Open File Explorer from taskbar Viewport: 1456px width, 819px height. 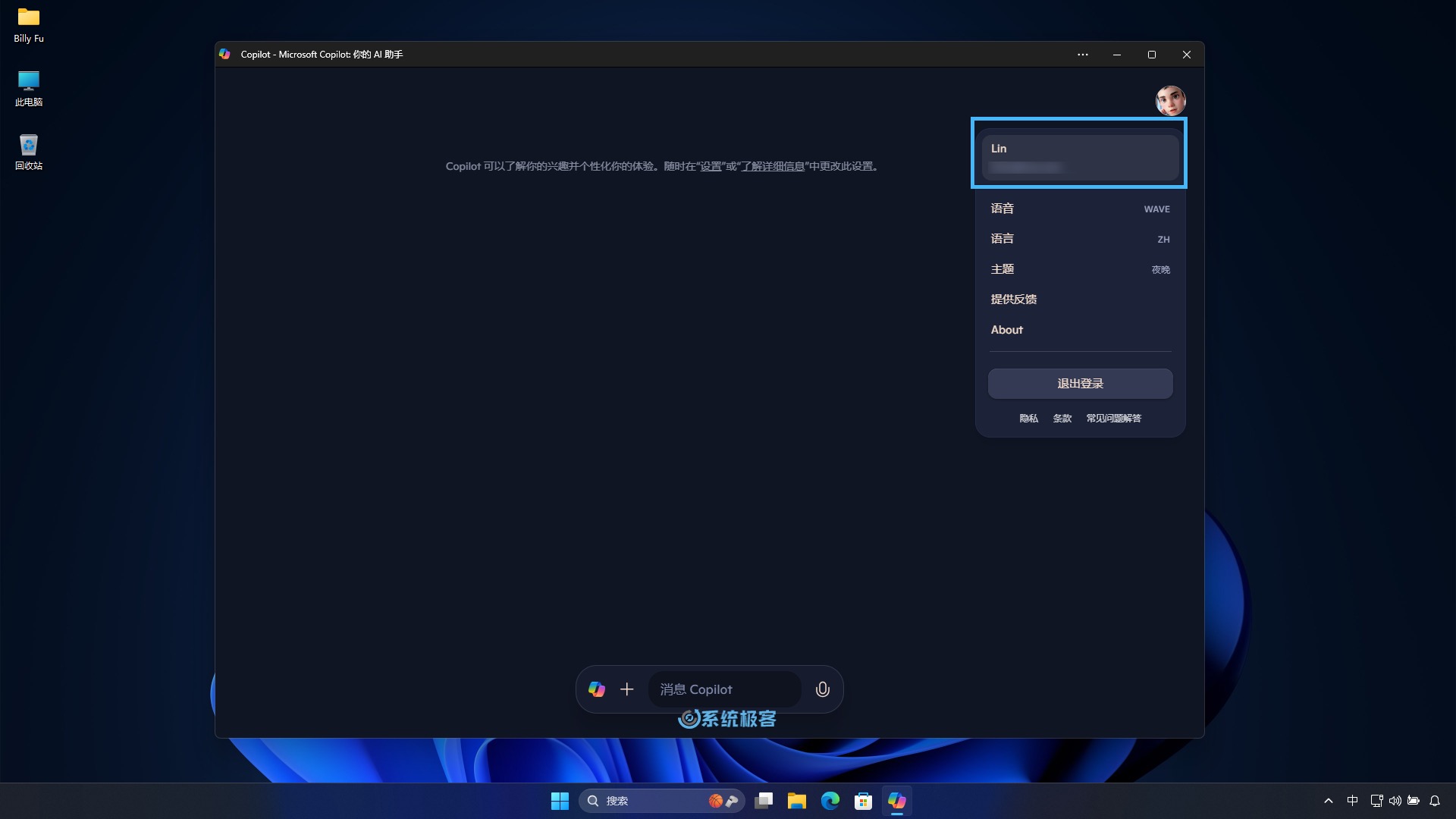click(797, 801)
